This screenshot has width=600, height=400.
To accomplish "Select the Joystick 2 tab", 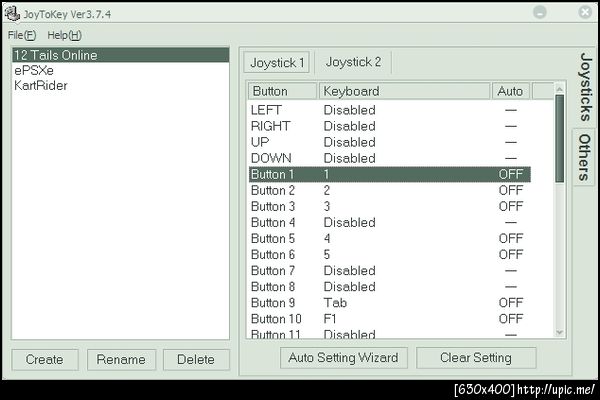I will (x=353, y=62).
